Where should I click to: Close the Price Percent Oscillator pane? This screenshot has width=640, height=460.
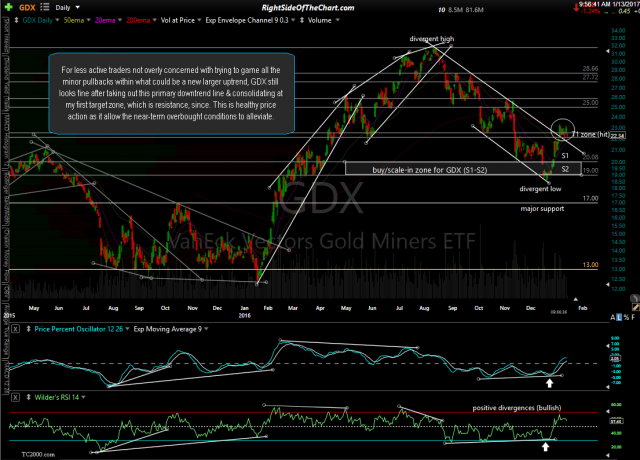15,329
